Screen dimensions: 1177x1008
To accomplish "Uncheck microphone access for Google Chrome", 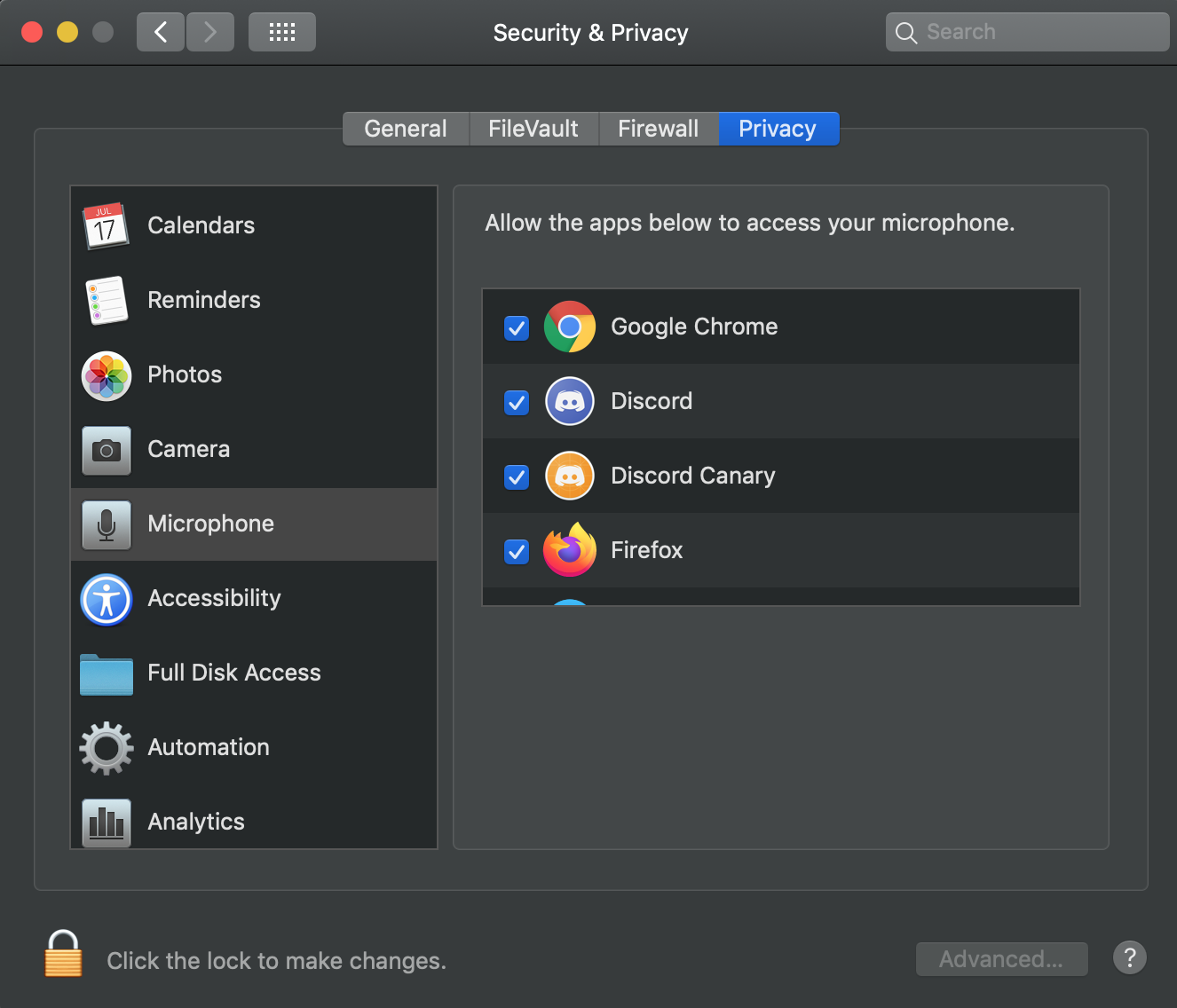I will [x=517, y=327].
